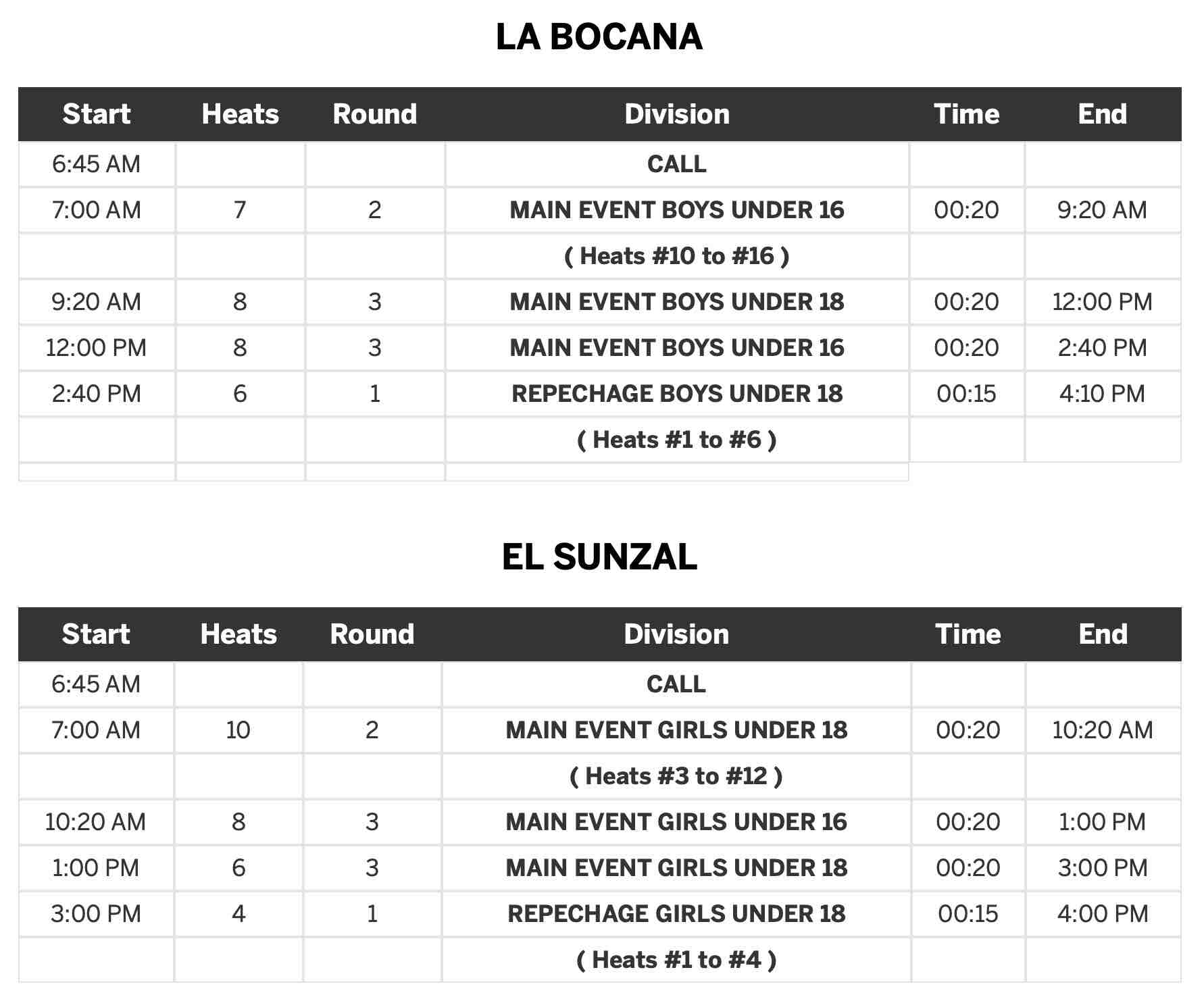The height and width of the screenshot is (997, 1204).
Task: Select the Repechage Boys Under 18 cell
Action: [677, 394]
